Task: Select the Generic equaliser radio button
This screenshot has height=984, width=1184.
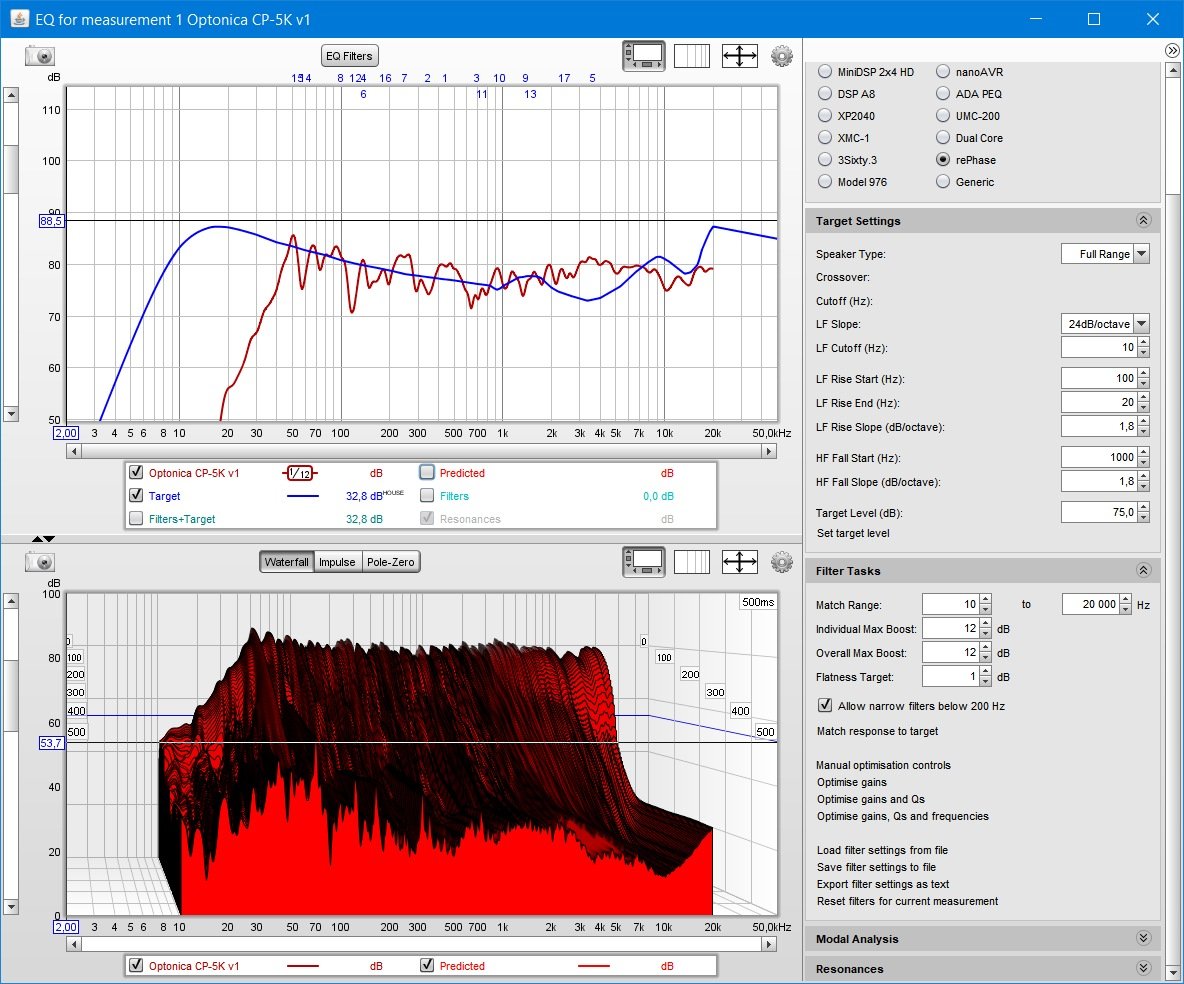Action: point(942,181)
